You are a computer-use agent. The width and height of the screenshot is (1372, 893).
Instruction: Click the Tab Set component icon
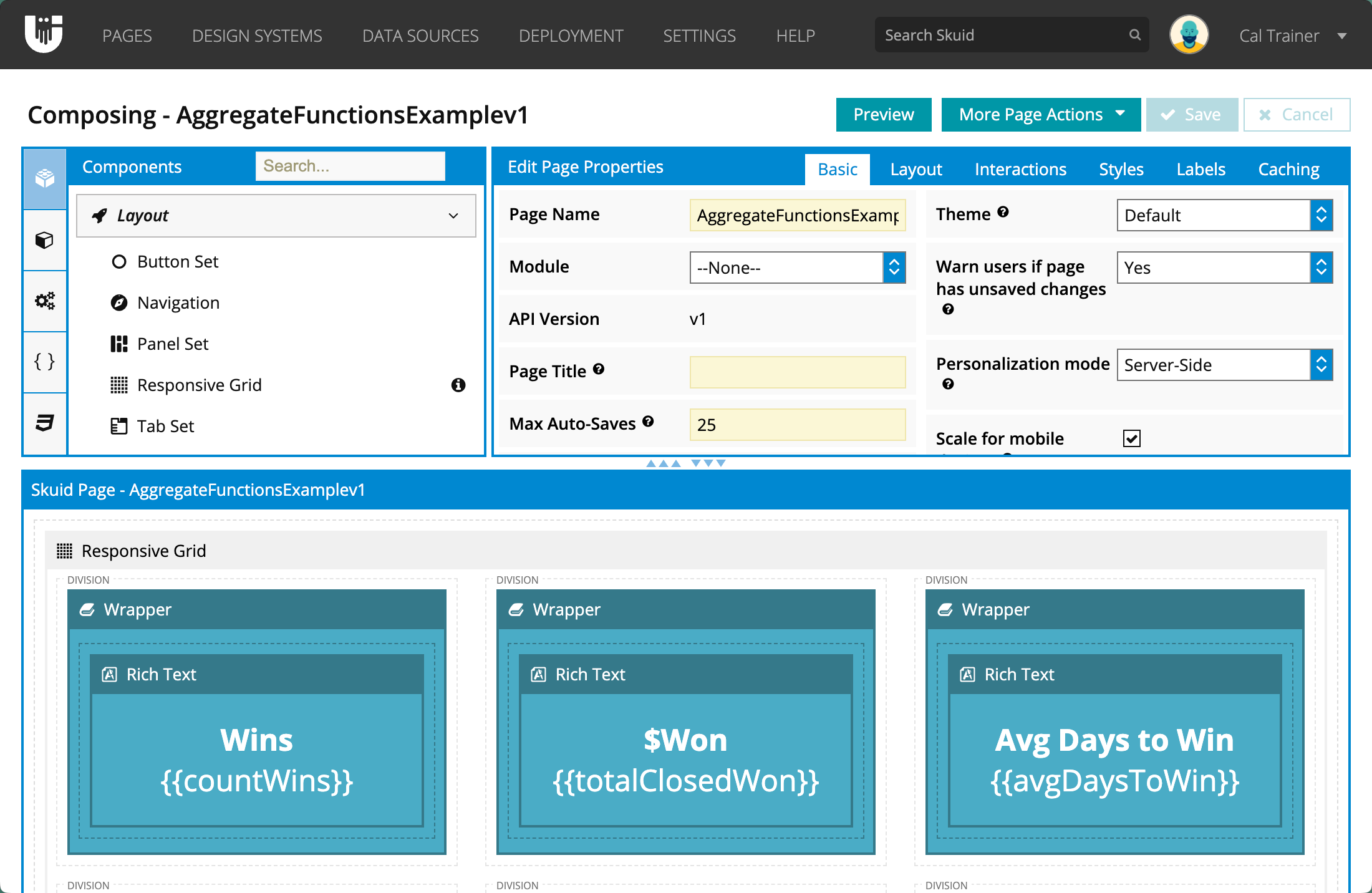119,427
